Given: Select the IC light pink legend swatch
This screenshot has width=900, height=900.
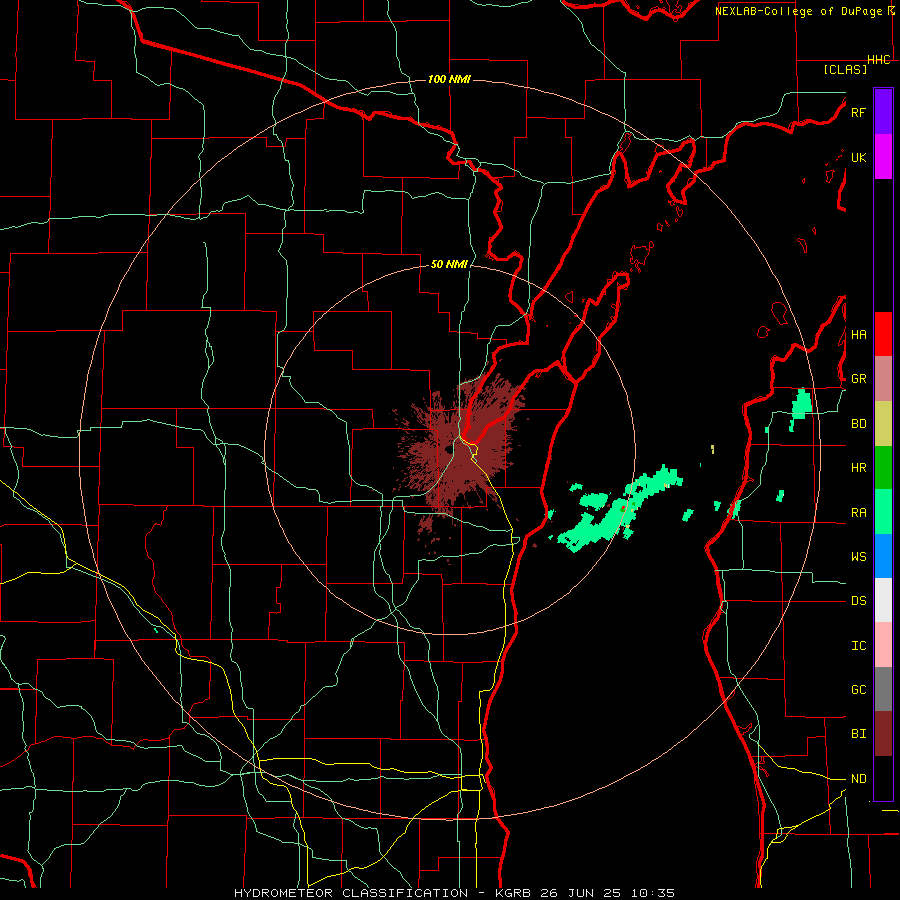Looking at the screenshot, I should (x=883, y=645).
